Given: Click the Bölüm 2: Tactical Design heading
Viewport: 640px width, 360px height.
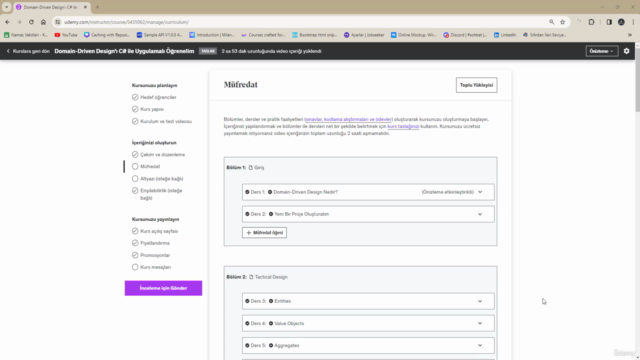Looking at the screenshot, I should tap(257, 277).
